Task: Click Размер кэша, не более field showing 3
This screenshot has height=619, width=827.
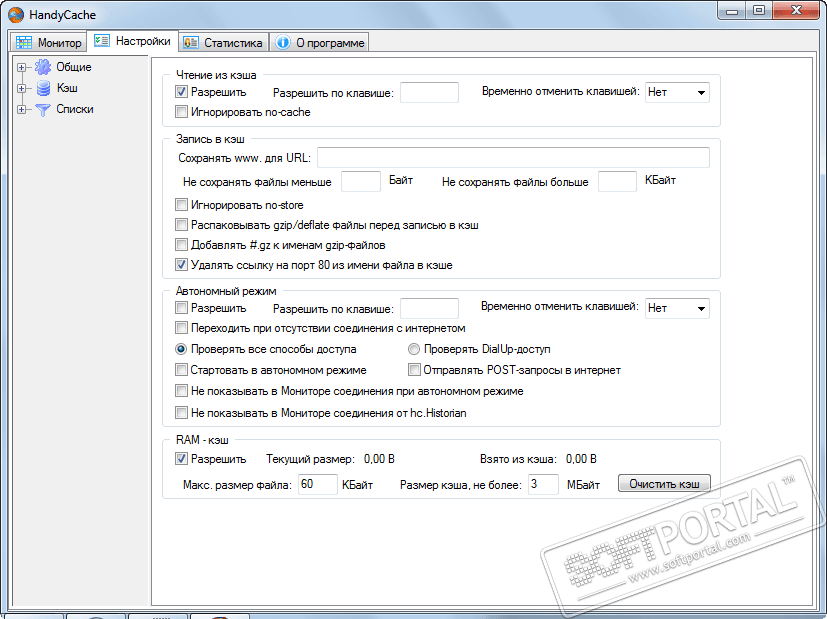Action: click(543, 484)
